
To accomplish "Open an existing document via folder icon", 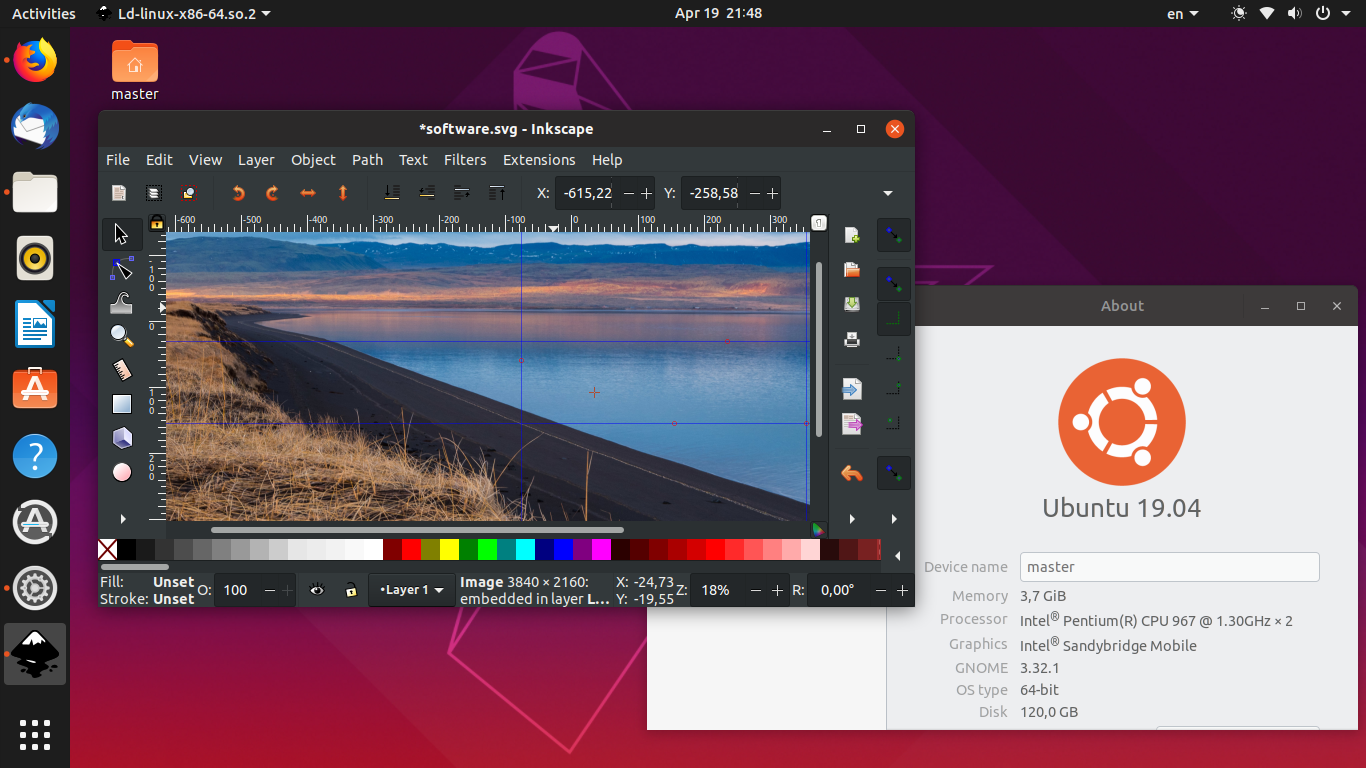I will [852, 270].
